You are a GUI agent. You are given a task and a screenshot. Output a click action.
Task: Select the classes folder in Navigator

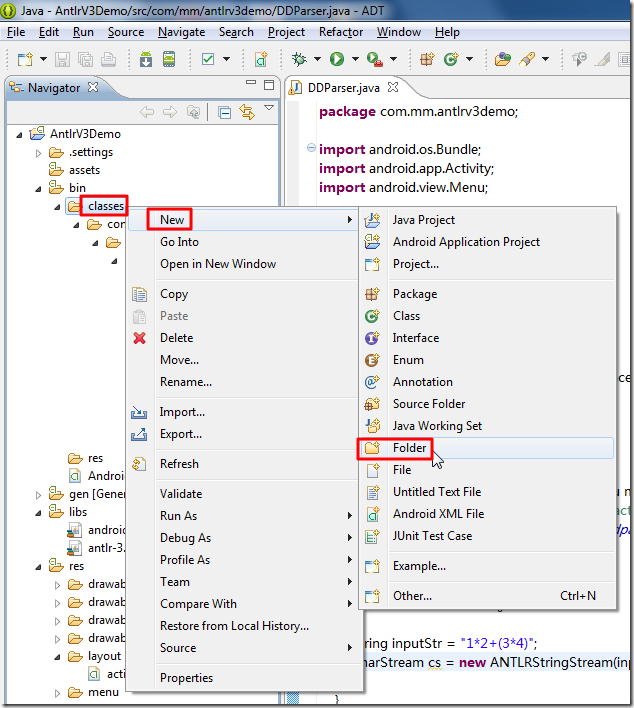(x=106, y=206)
